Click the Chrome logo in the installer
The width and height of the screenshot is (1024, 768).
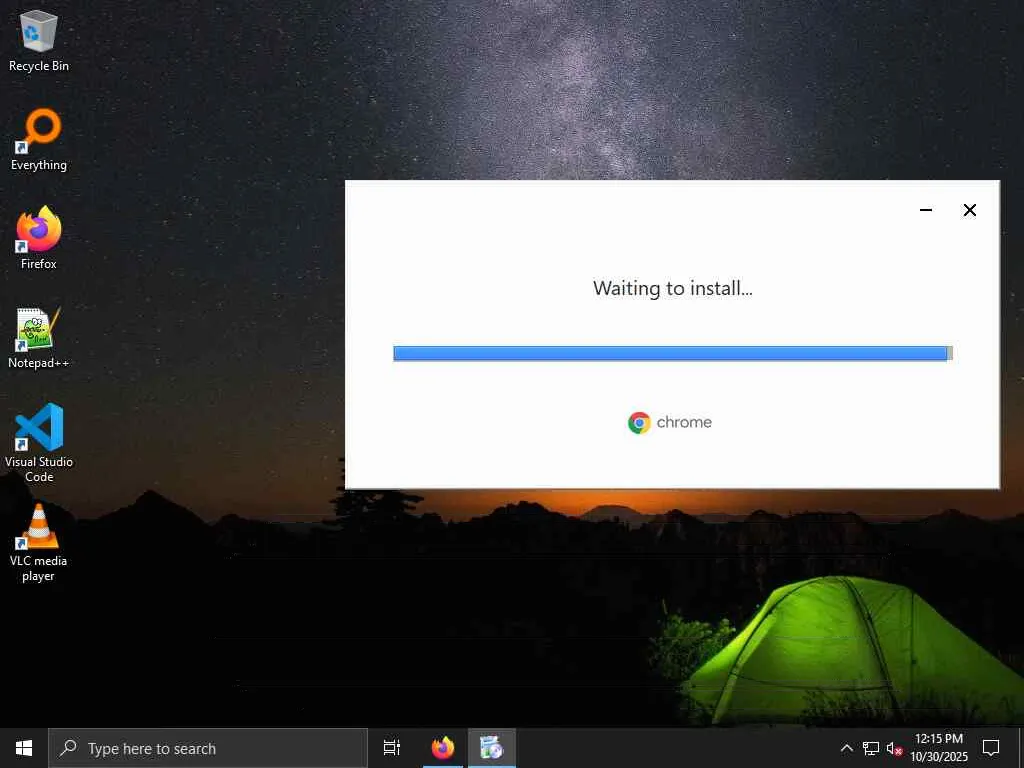[639, 423]
